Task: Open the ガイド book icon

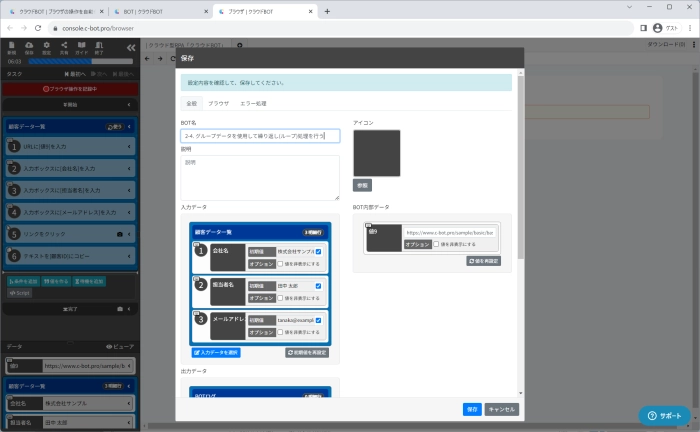Action: (x=82, y=46)
